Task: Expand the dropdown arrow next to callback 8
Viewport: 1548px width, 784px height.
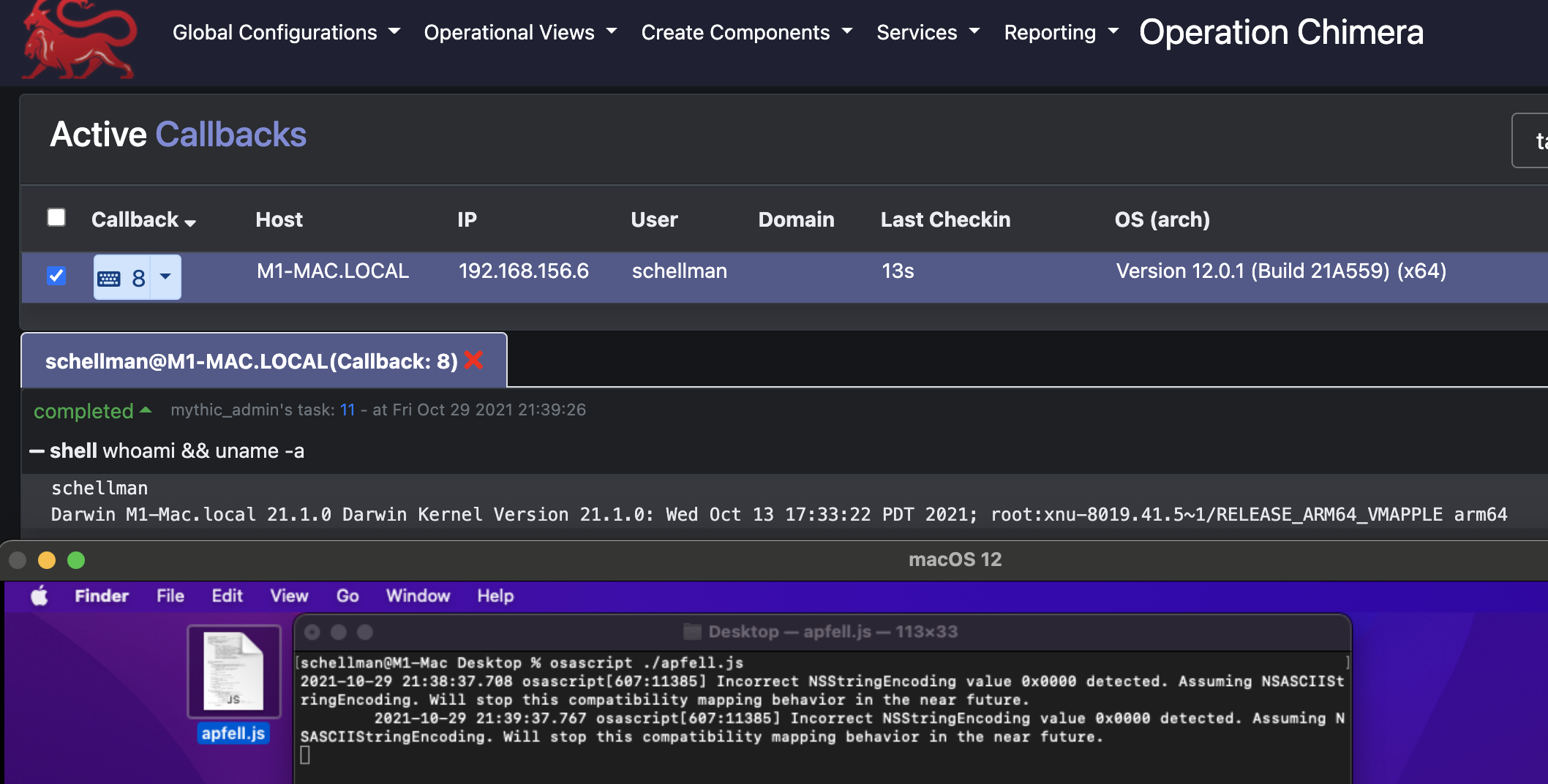Action: pyautogui.click(x=165, y=276)
